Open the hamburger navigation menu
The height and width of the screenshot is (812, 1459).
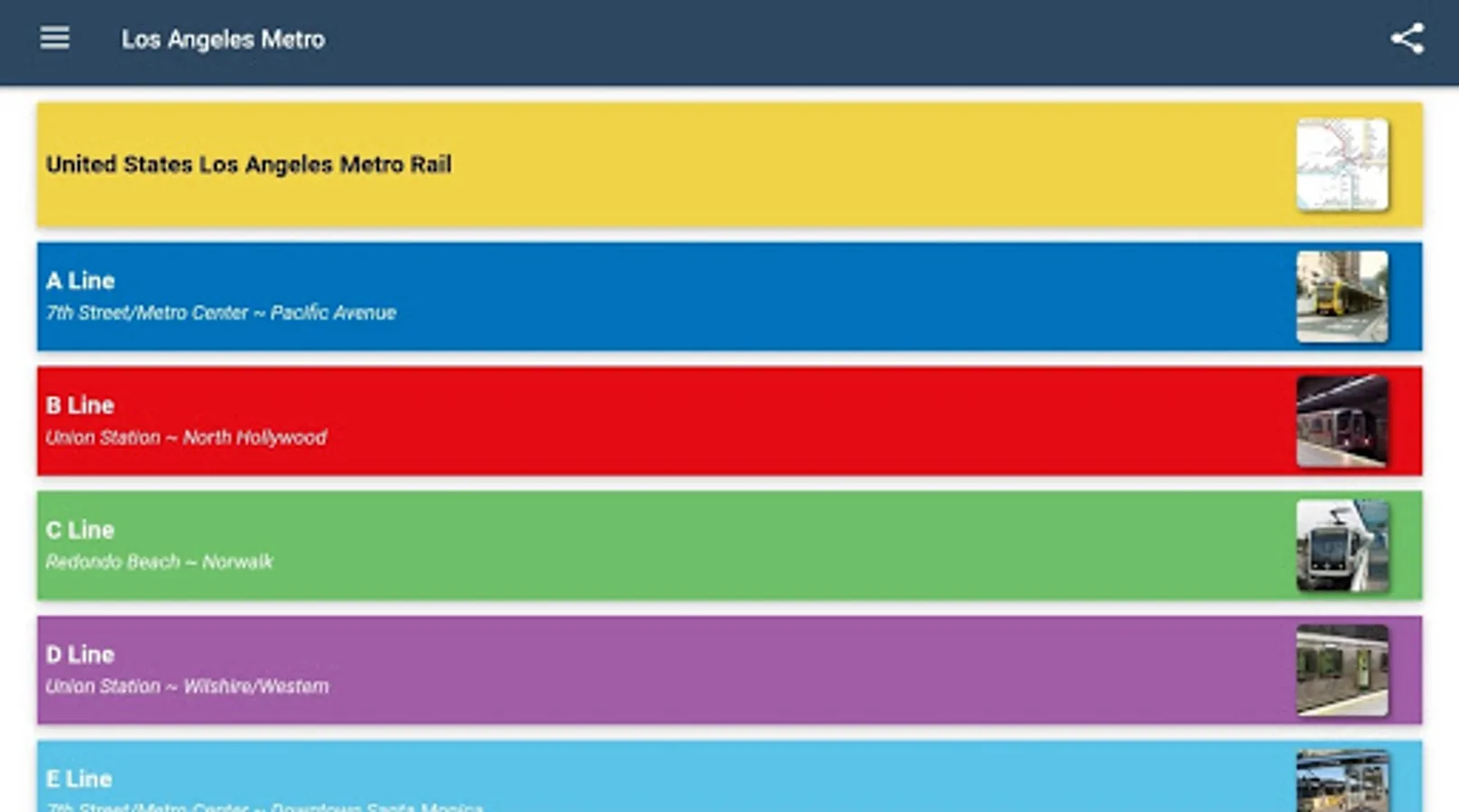click(x=54, y=38)
